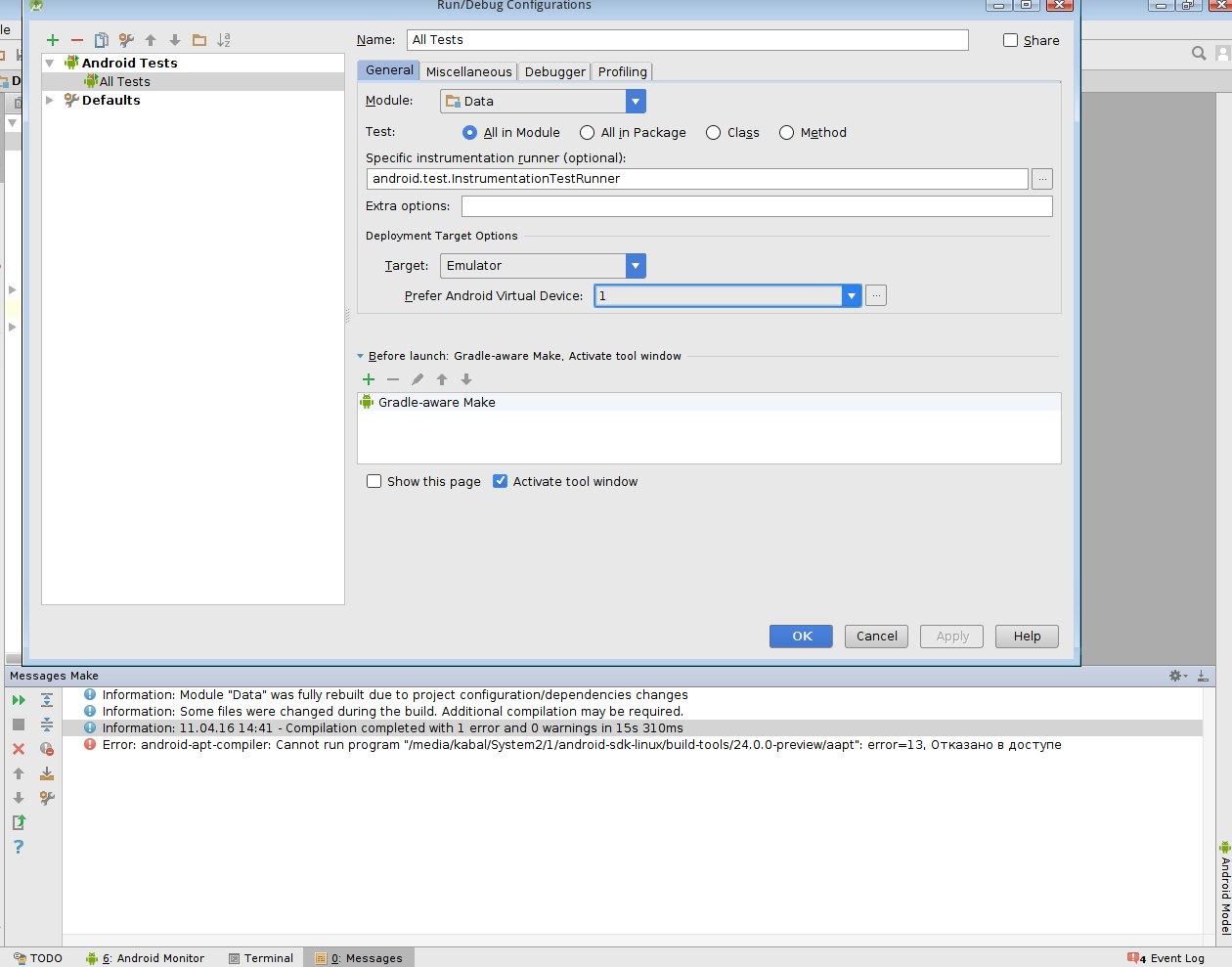Open Messages panel wrench settings icon
Screen dimensions: 1232x967
click(x=47, y=798)
